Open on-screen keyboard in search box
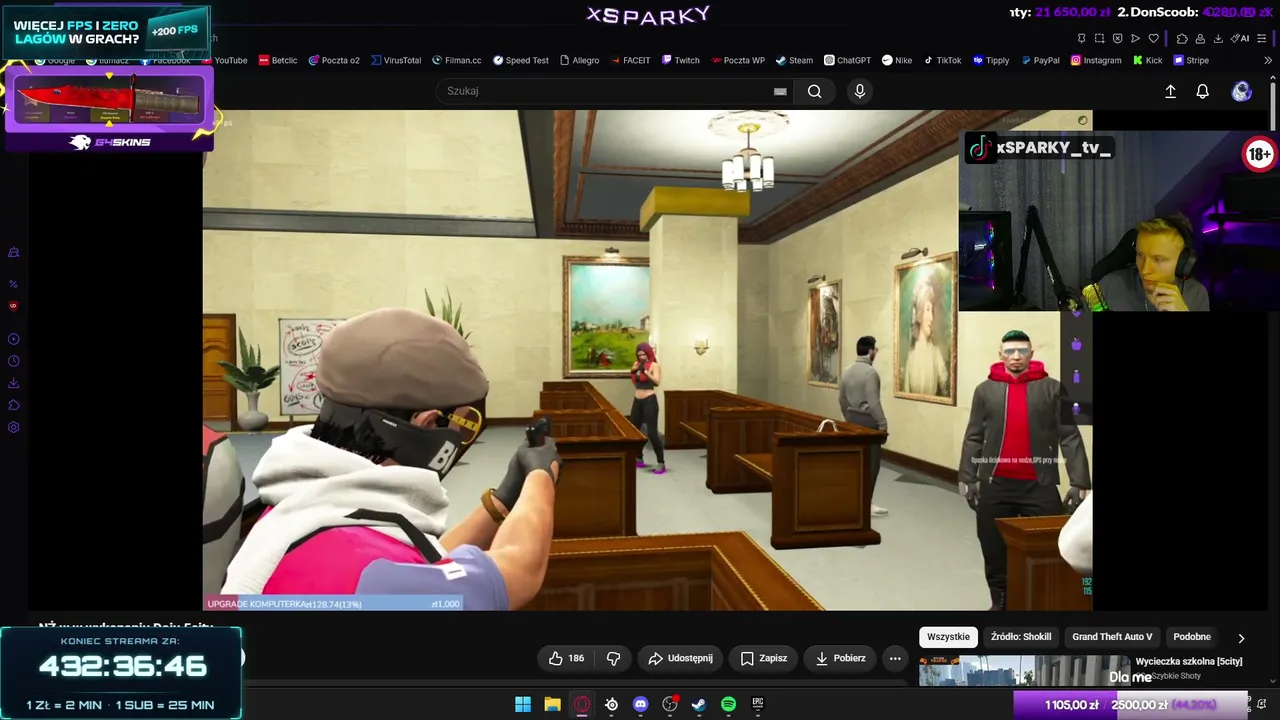Image resolution: width=1280 pixels, height=720 pixels. pos(780,91)
